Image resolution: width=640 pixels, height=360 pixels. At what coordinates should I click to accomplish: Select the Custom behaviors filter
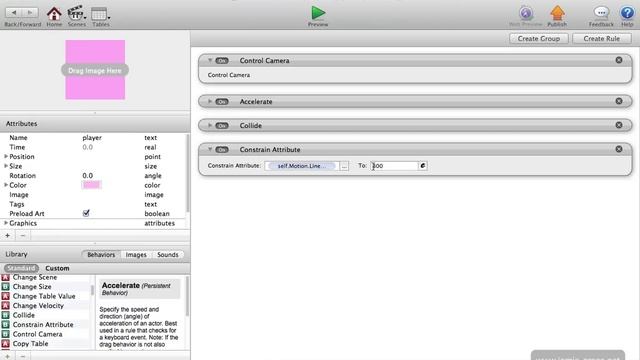(57, 268)
